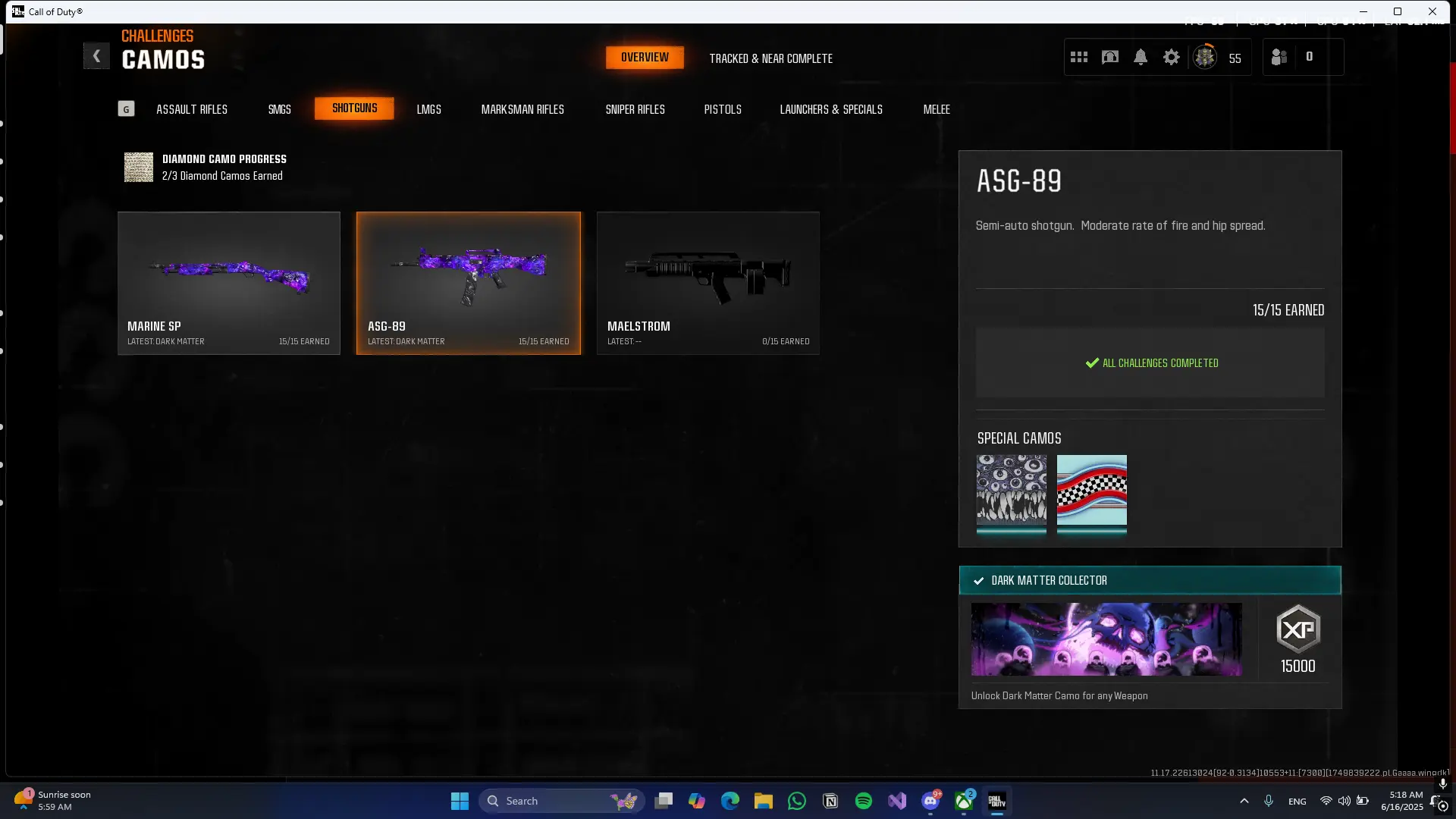Screen dimensions: 1456x819
Task: Open Spotify from the taskbar
Action: tap(863, 801)
